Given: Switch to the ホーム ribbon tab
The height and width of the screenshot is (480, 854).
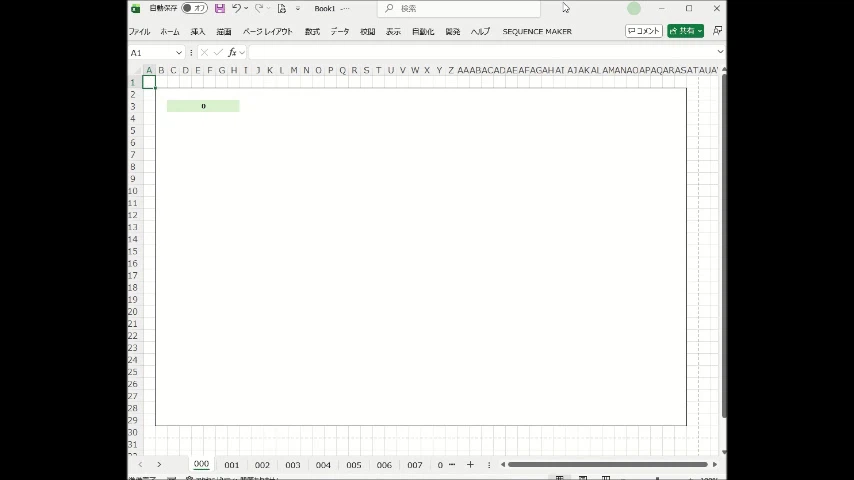Looking at the screenshot, I should click(170, 32).
